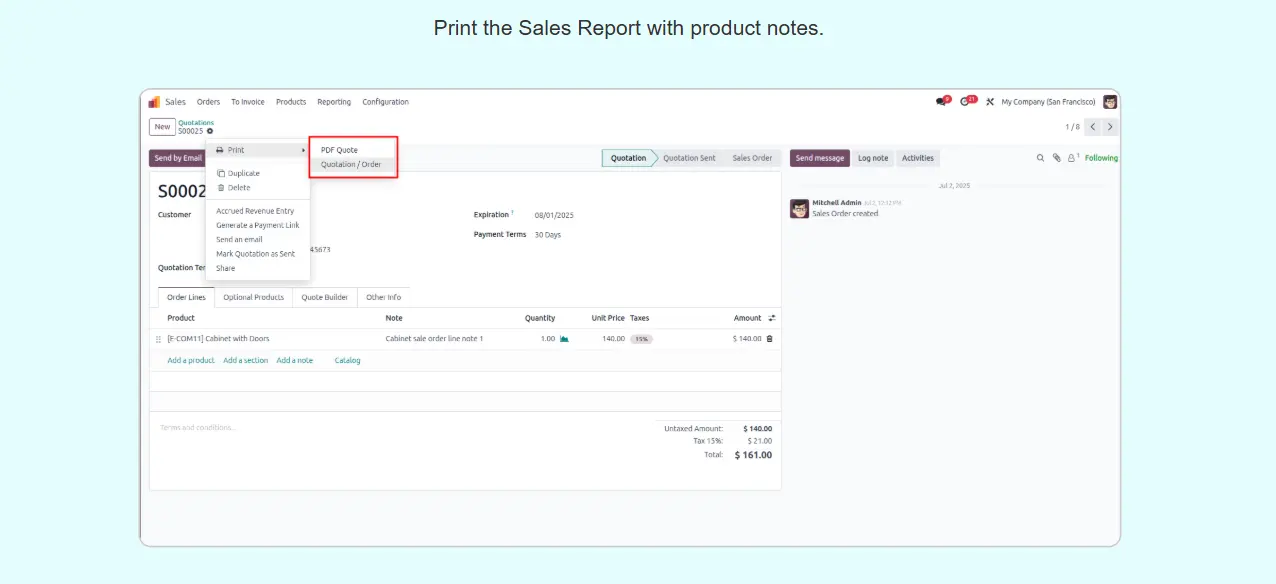Go to the next record arrow
The height and width of the screenshot is (584, 1276).
tap(1110, 127)
